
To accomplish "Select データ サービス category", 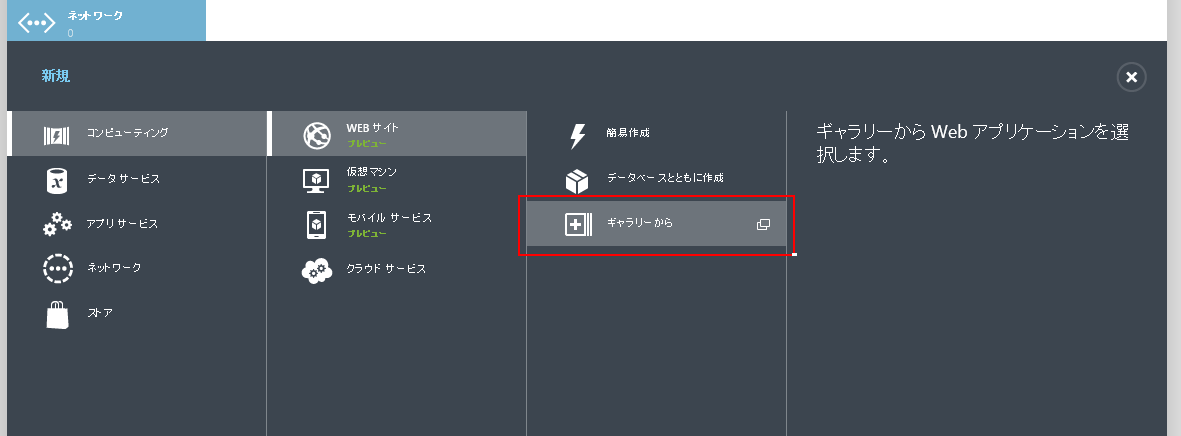I will 137,178.
